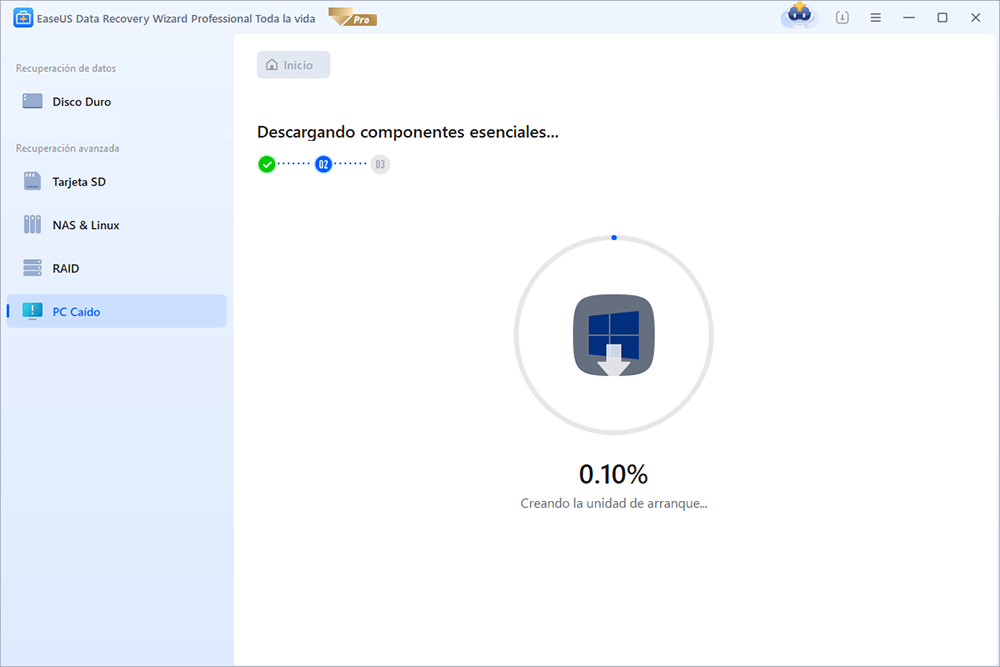The width and height of the screenshot is (1000, 667).
Task: Click the RAID stacked drives icon
Action: pyautogui.click(x=33, y=268)
